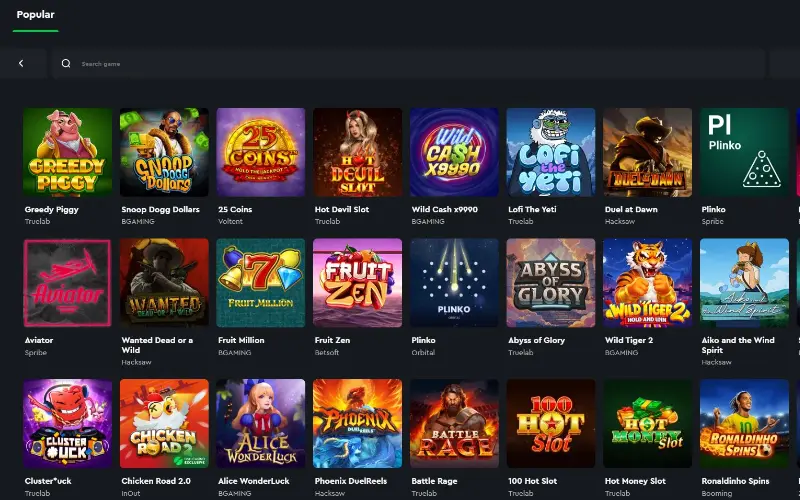Viewport: 800px width, 500px height.
Task: Focus the Search game field
Action: coord(409,64)
